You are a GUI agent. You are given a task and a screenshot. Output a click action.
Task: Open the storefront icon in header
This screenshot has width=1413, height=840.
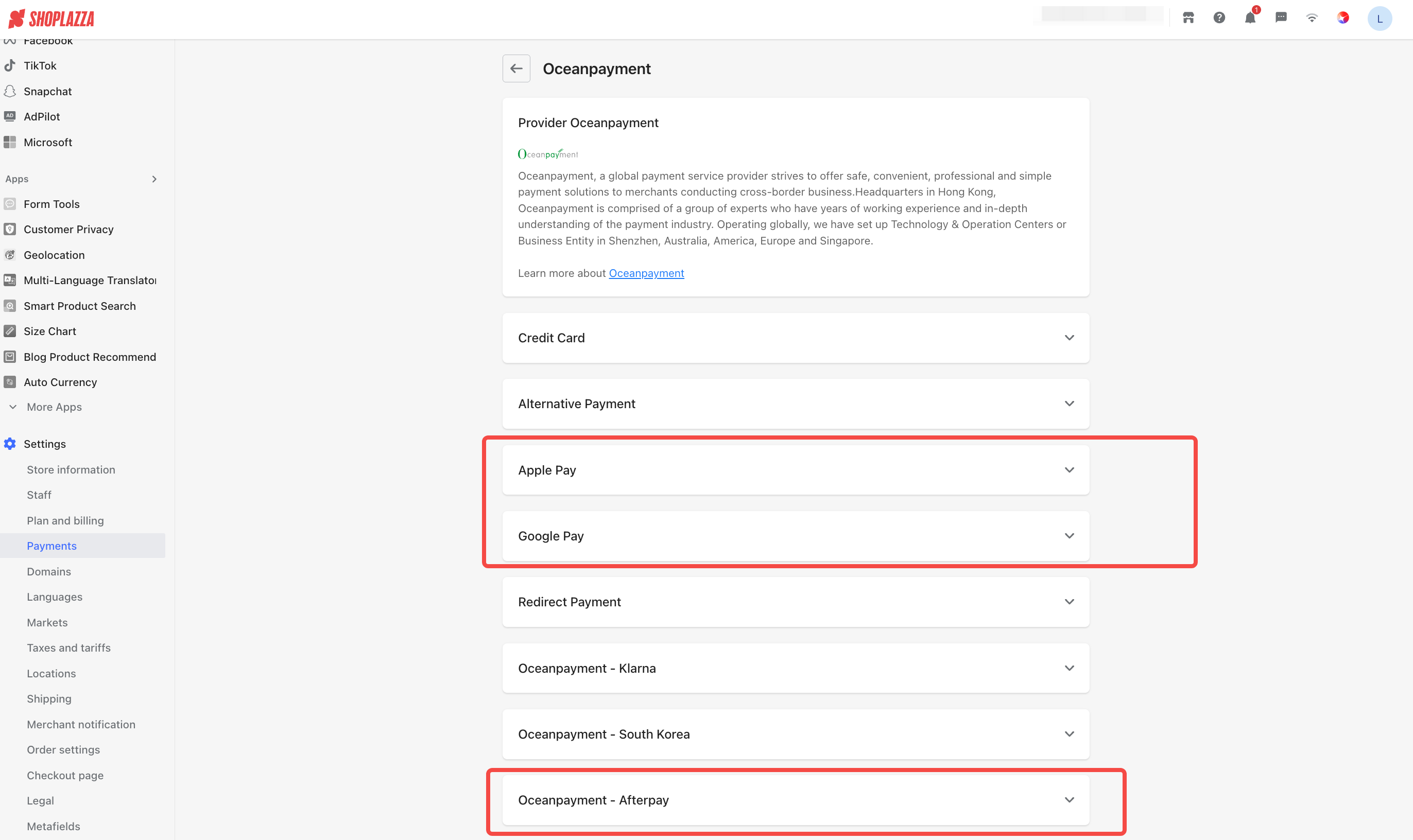[1188, 18]
